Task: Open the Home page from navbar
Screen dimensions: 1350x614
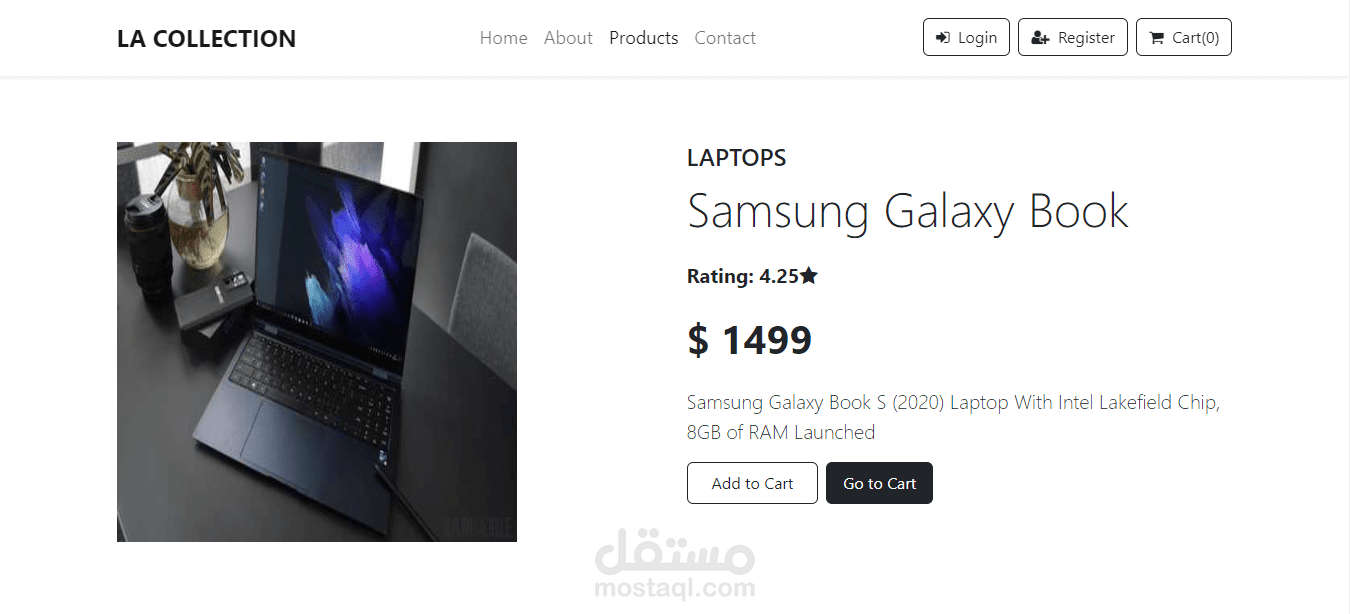Action: pyautogui.click(x=503, y=38)
